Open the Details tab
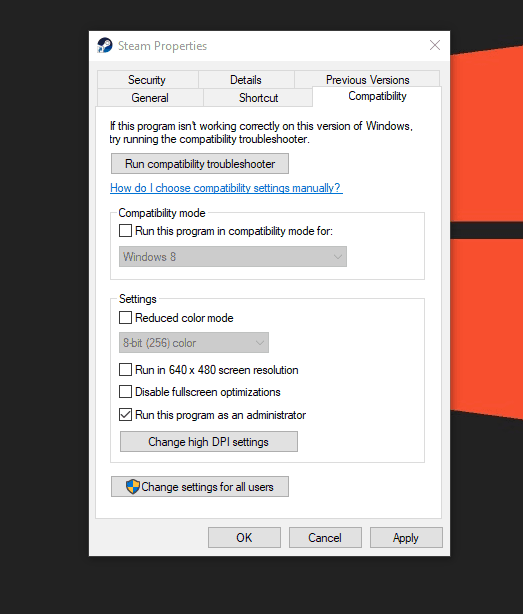Screen dimensions: 523x614 [246, 80]
